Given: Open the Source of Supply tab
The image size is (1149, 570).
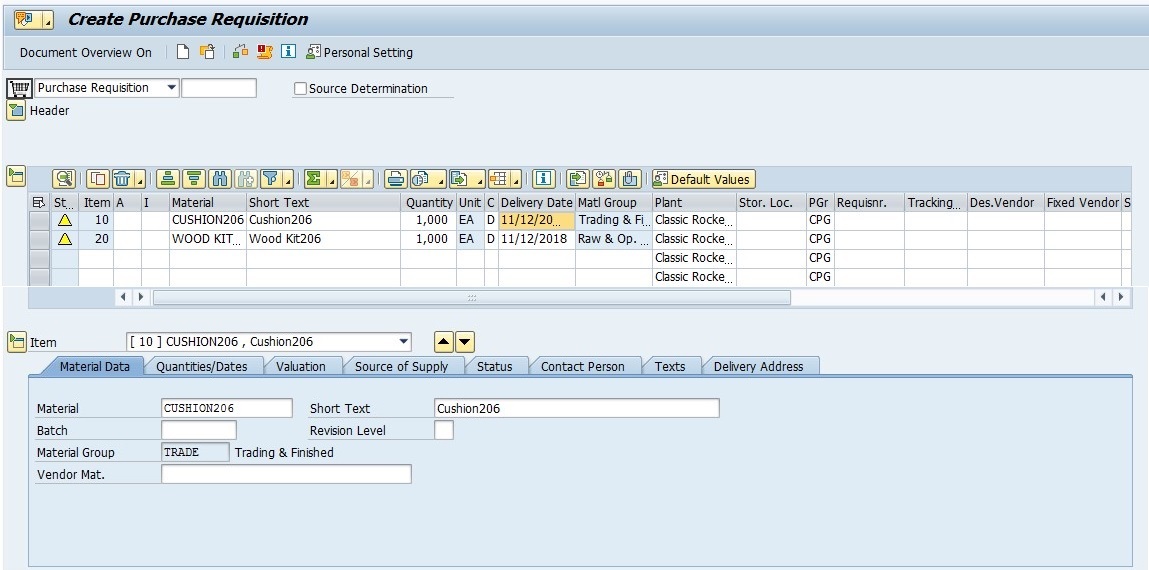Looking at the screenshot, I should click(x=401, y=367).
